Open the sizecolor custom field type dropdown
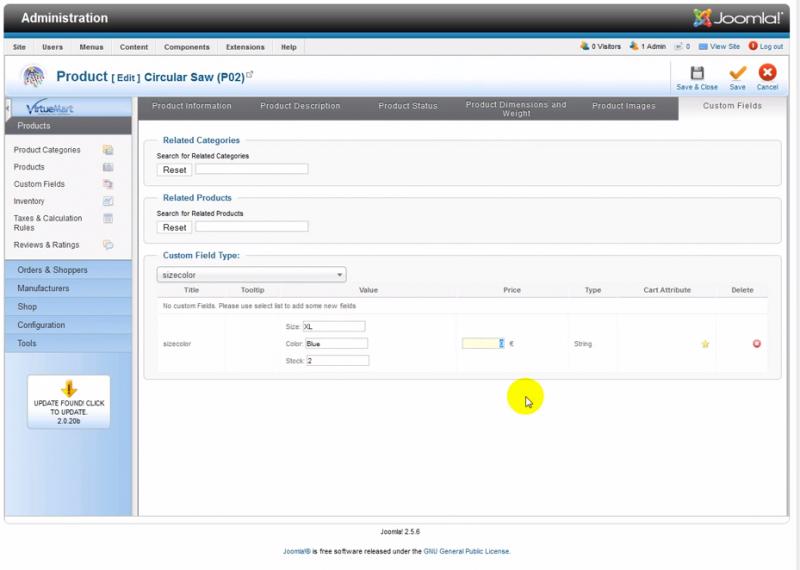 pos(251,274)
